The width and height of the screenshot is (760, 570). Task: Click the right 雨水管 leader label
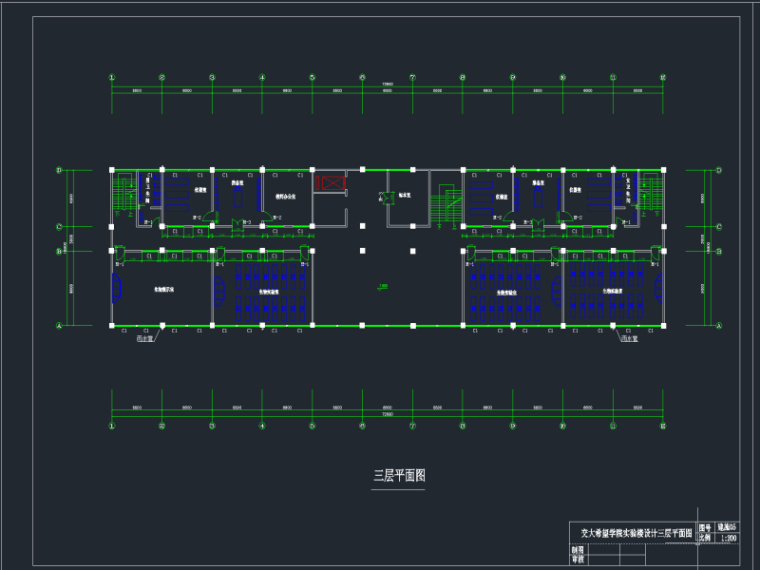click(x=627, y=339)
